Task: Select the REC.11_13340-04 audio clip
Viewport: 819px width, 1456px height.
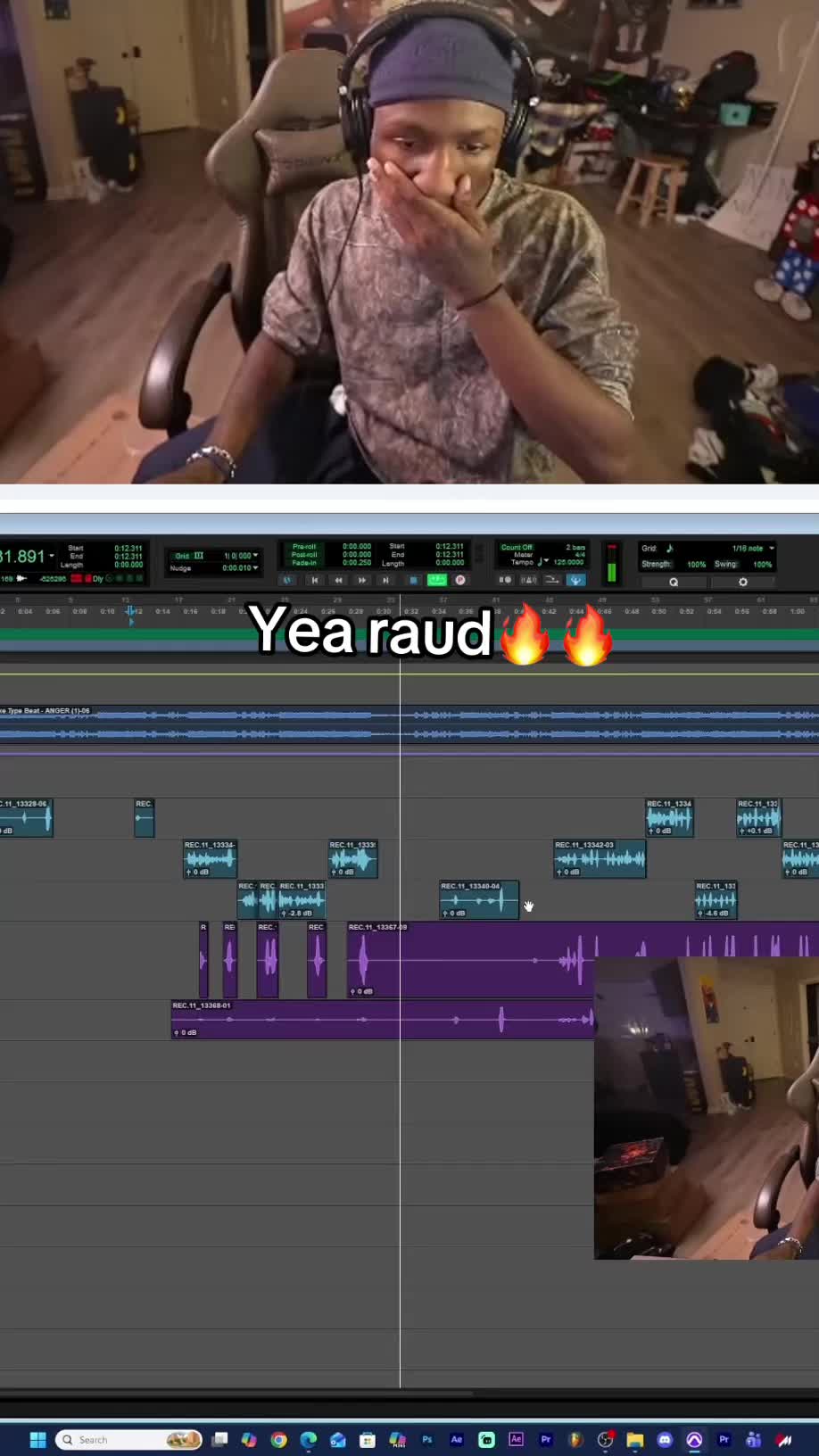Action: (479, 900)
